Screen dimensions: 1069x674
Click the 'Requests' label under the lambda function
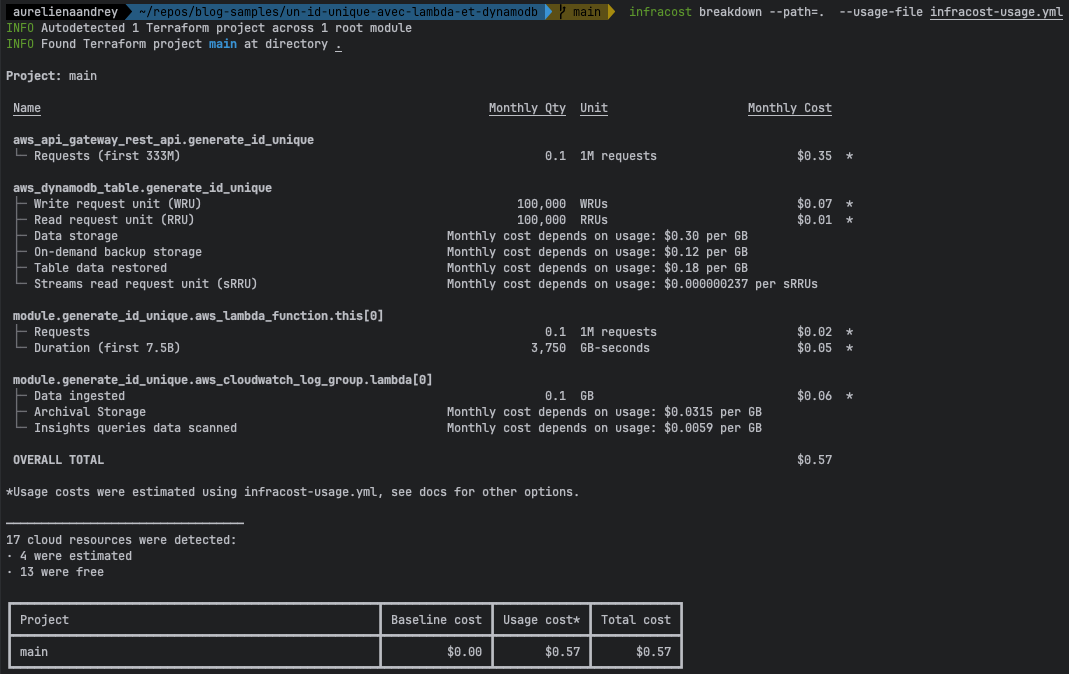coord(62,332)
